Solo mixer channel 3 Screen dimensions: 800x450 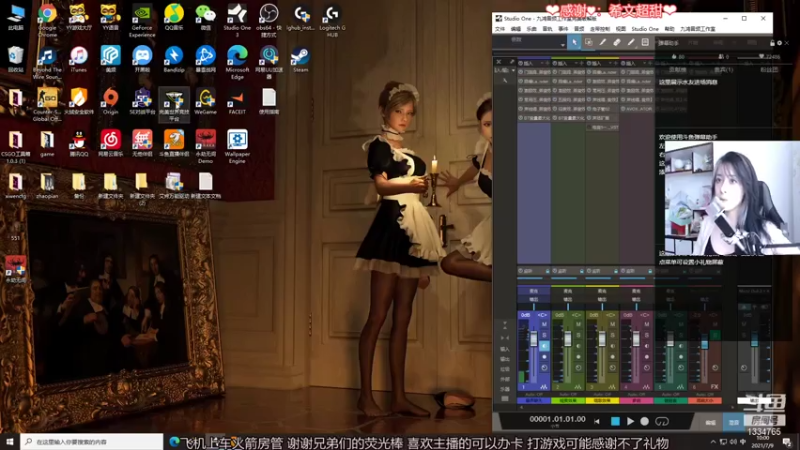(612, 335)
